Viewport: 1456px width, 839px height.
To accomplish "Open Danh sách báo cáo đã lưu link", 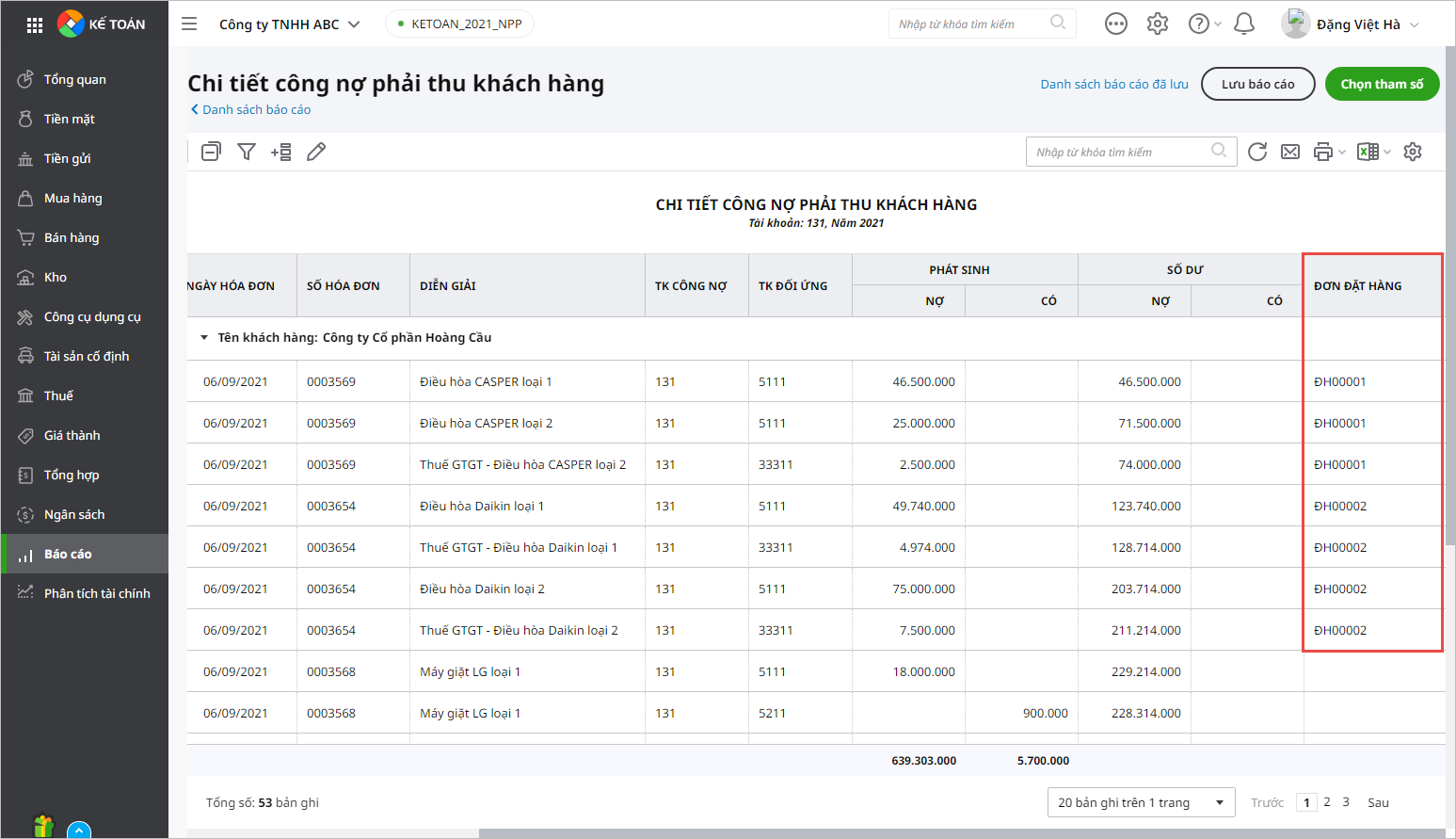I will coord(1113,84).
